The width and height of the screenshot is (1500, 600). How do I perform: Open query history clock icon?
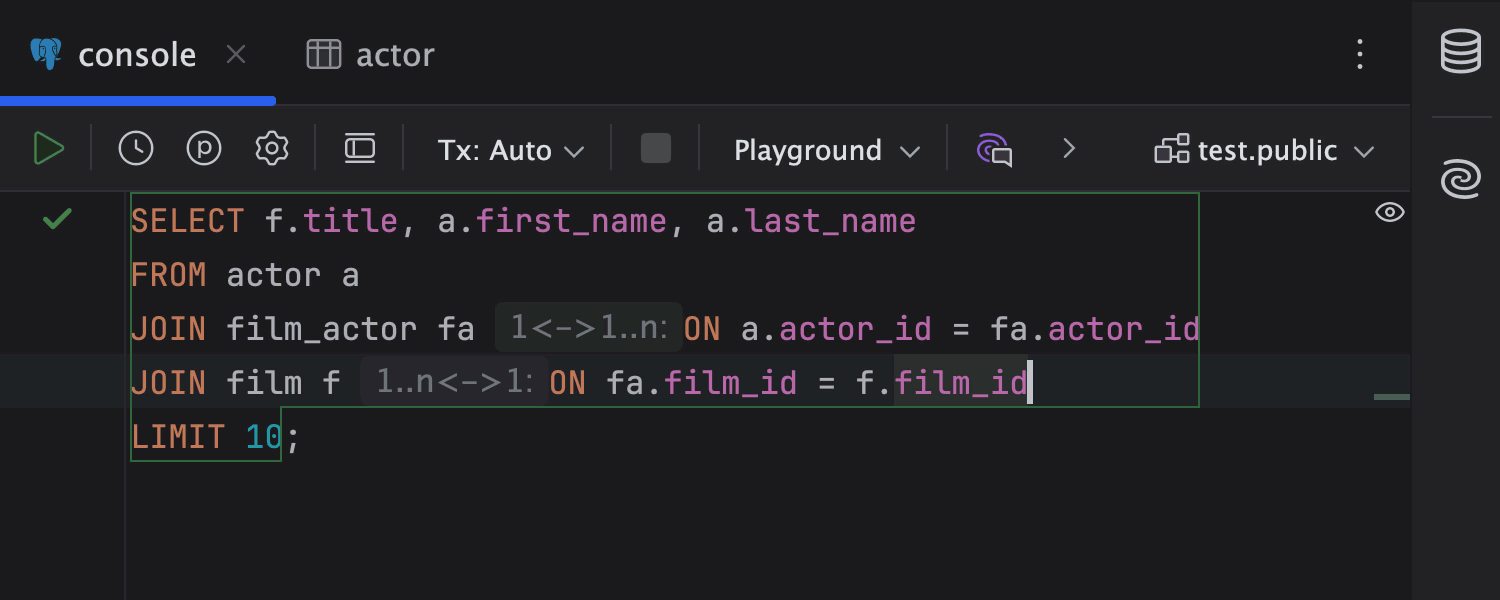click(x=136, y=150)
